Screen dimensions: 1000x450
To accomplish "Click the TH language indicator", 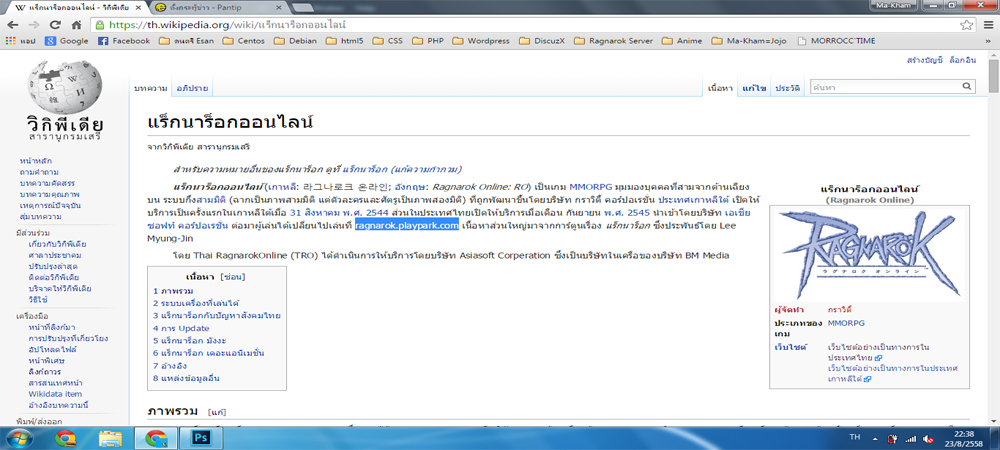I will point(855,438).
